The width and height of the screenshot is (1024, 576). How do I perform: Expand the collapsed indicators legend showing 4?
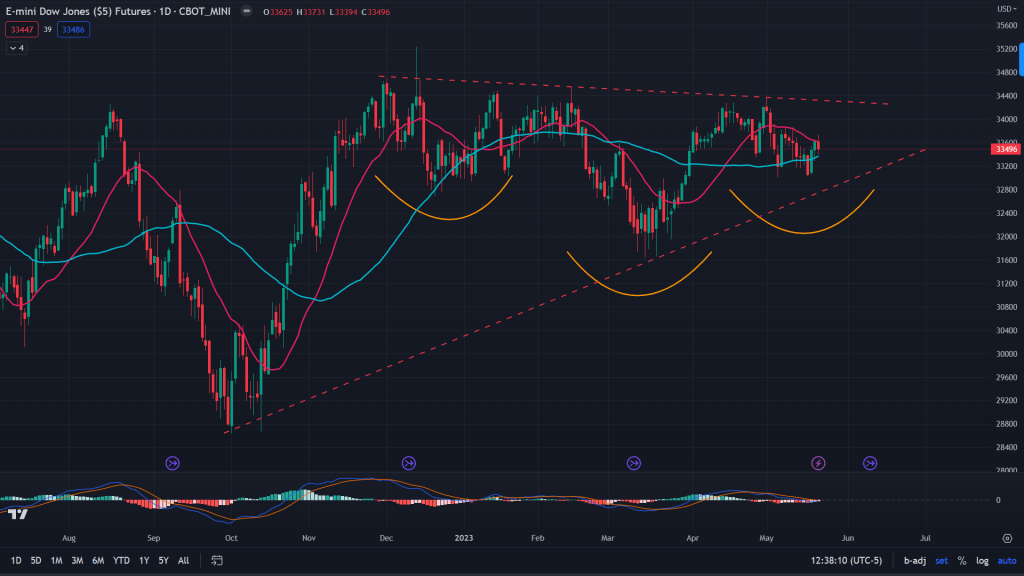17,48
